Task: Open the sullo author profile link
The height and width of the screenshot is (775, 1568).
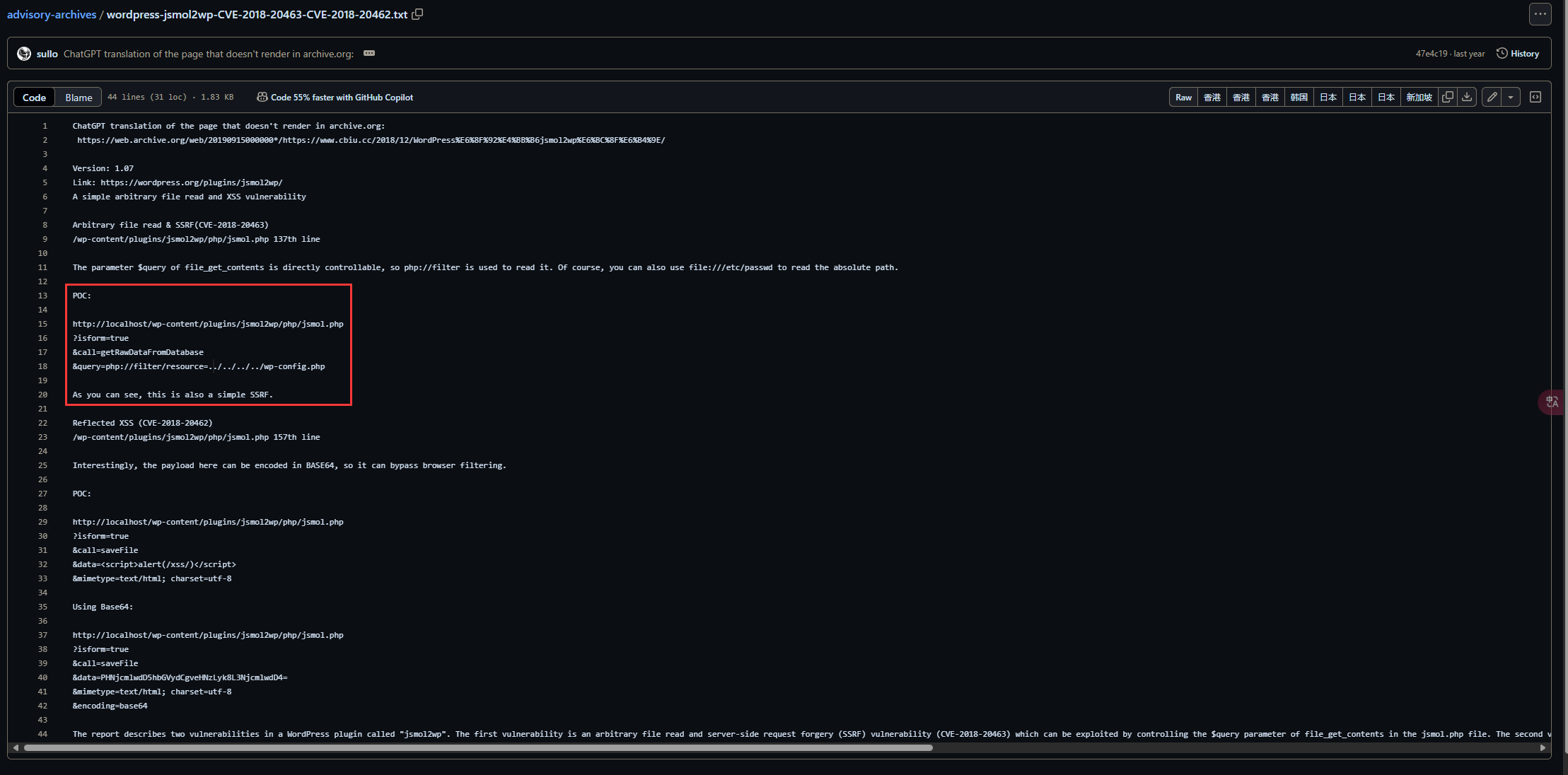Action: point(47,54)
